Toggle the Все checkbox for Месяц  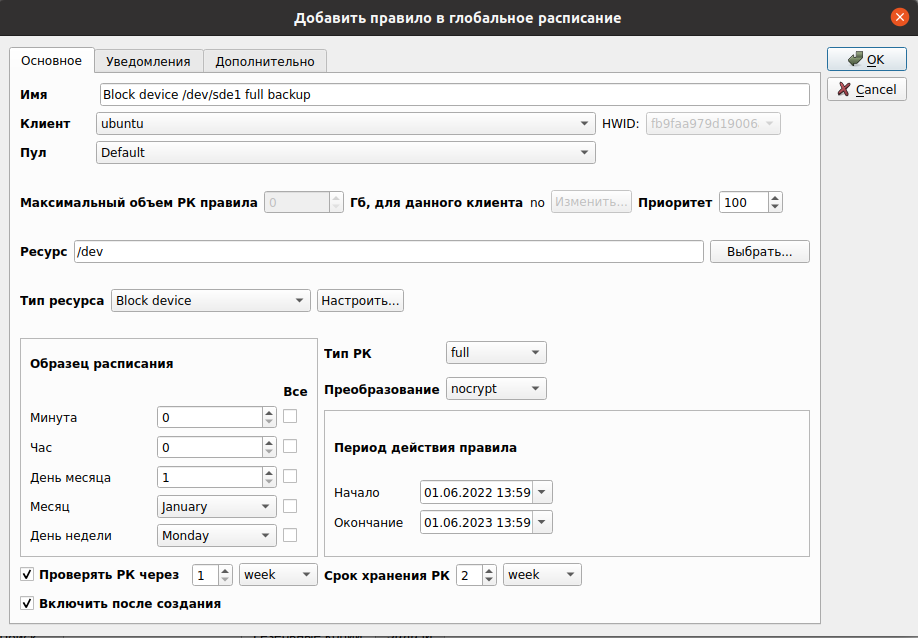click(x=290, y=506)
